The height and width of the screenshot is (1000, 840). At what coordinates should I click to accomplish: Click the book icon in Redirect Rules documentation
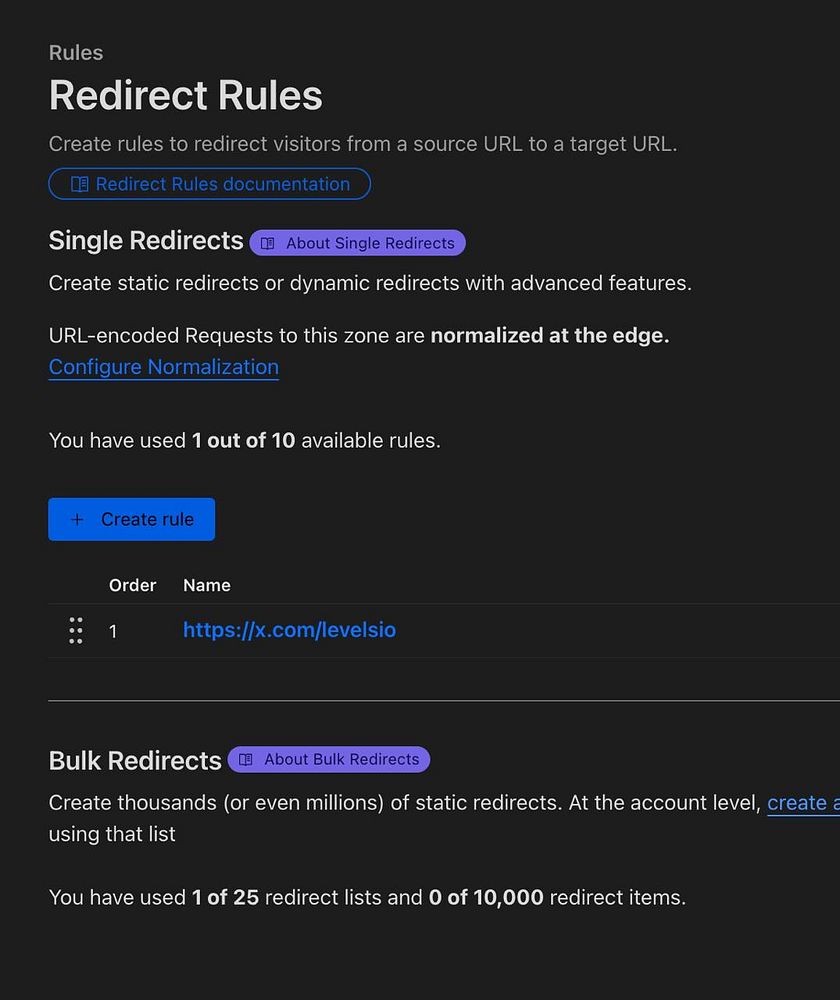(80, 184)
